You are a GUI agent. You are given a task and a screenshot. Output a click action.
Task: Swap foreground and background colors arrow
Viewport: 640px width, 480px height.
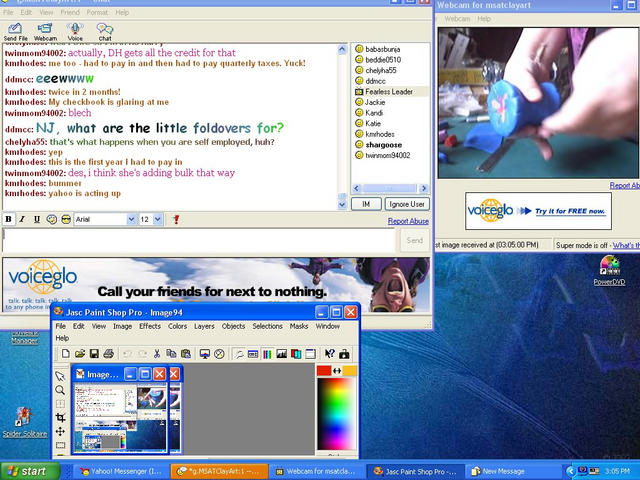click(337, 371)
